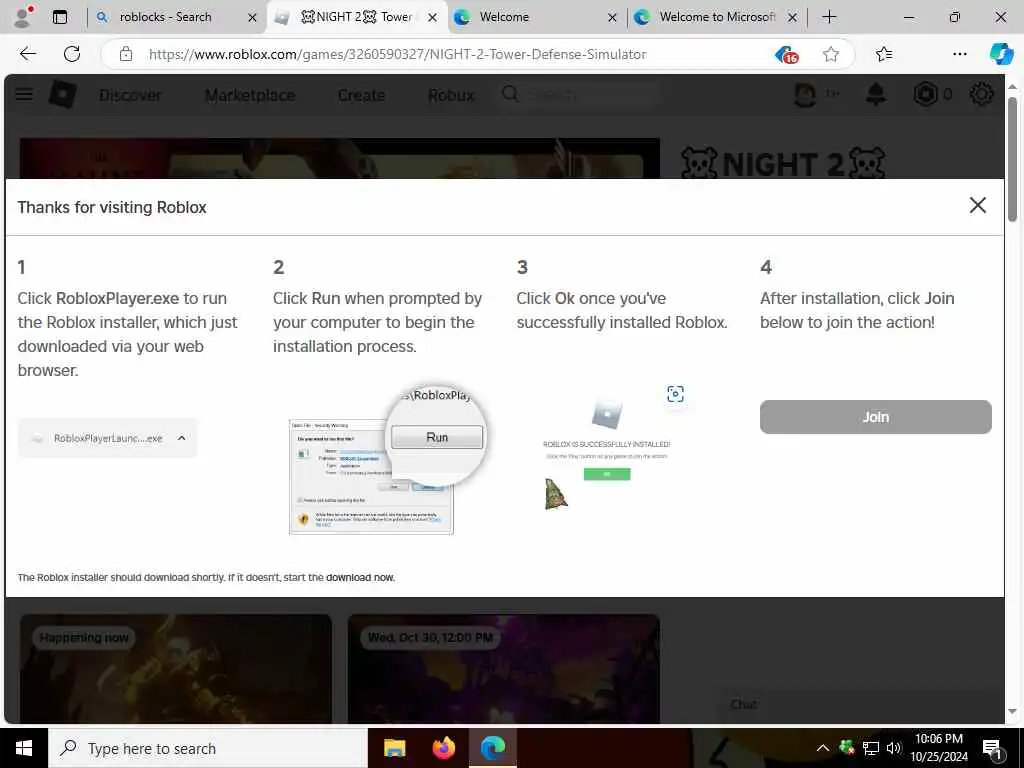The width and height of the screenshot is (1024, 768).
Task: Expand the RobloxPlayerLauncher.exe download chevron
Action: click(x=182, y=438)
